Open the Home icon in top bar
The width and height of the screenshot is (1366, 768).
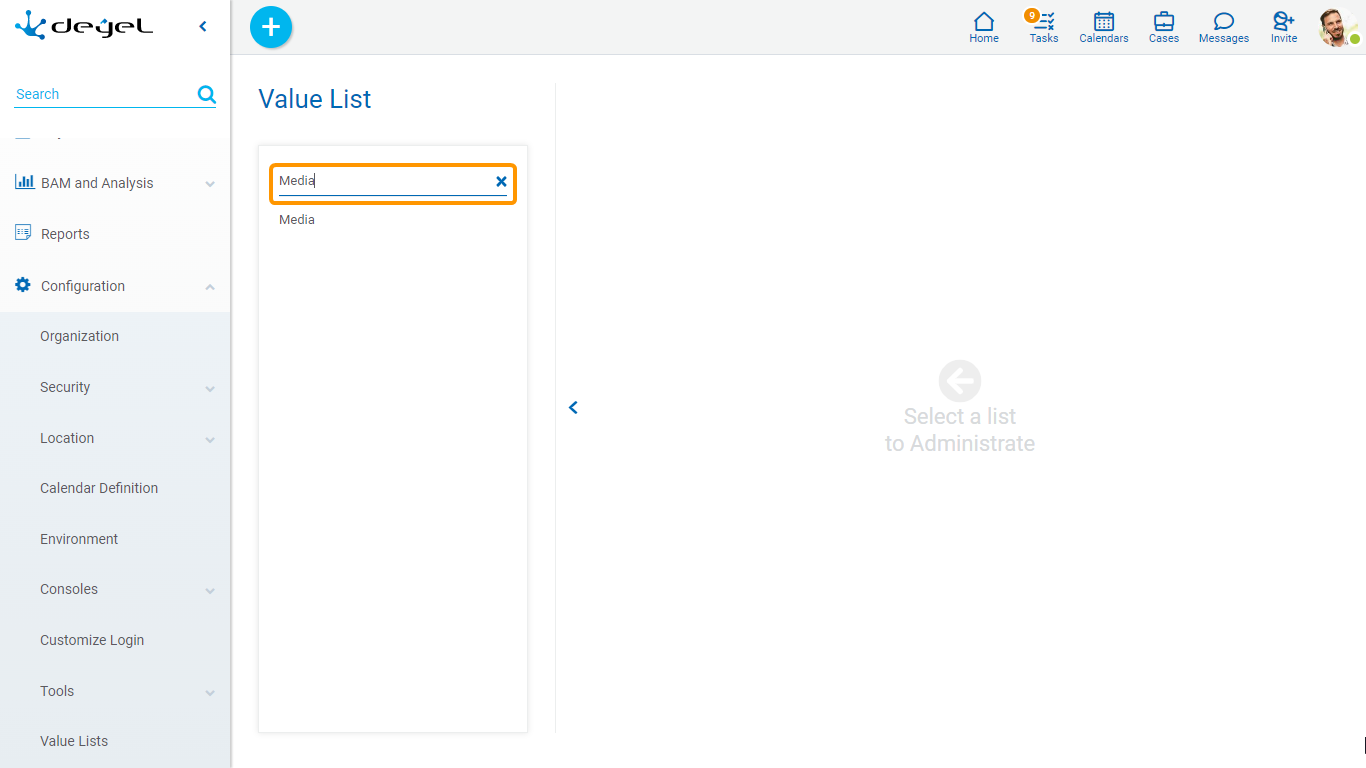[984, 27]
